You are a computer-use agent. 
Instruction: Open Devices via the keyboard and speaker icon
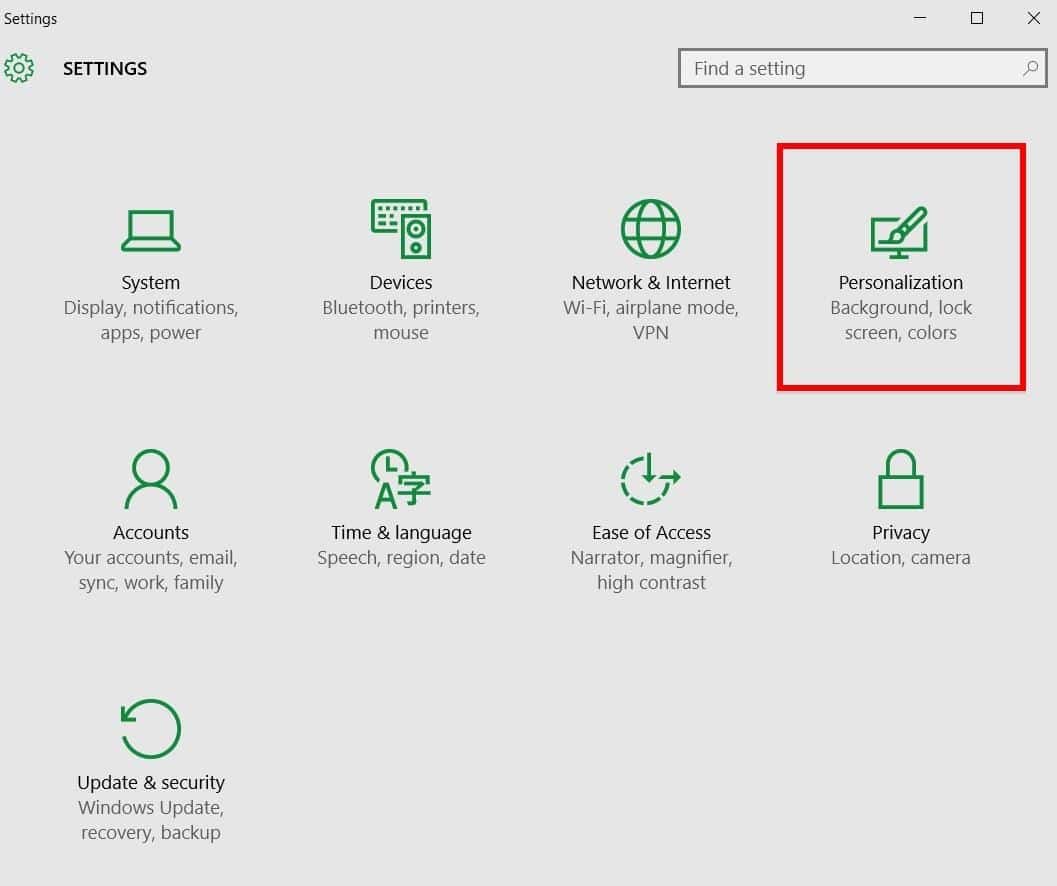click(400, 229)
